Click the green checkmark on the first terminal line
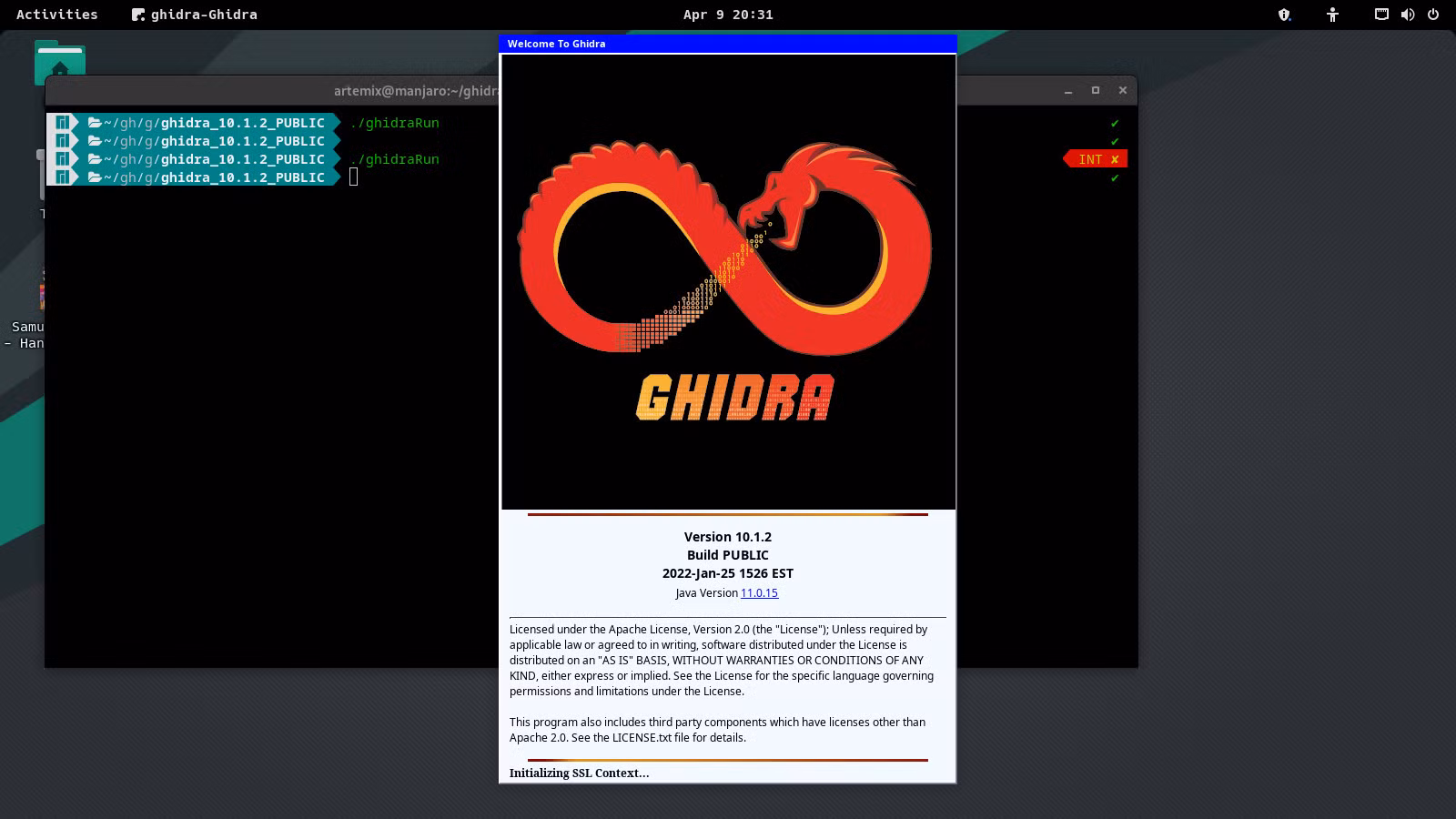Image resolution: width=1456 pixels, height=819 pixels. (1115, 124)
